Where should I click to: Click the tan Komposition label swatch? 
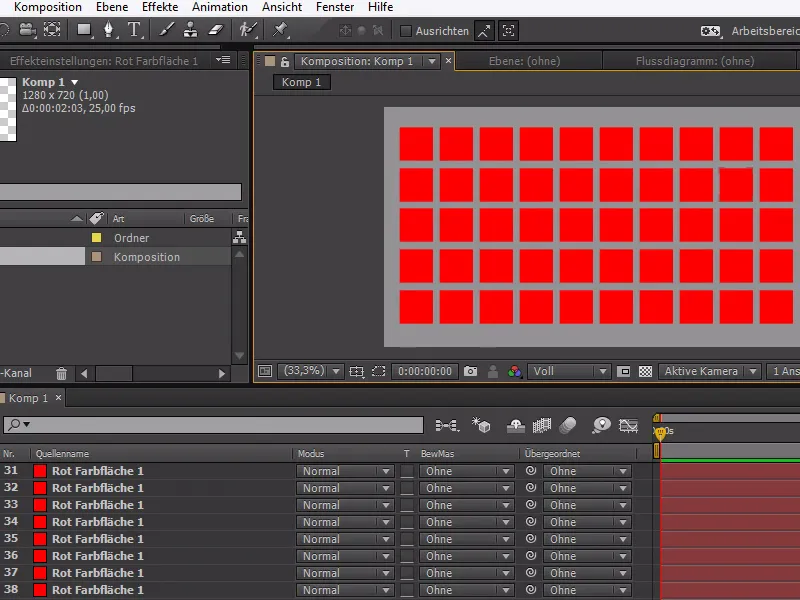96,257
